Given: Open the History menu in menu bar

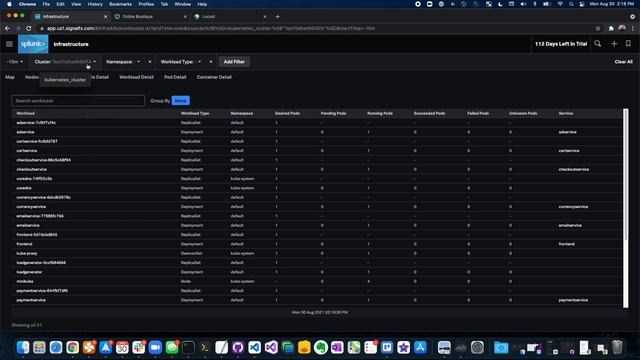Looking at the screenshot, I should [95, 4].
